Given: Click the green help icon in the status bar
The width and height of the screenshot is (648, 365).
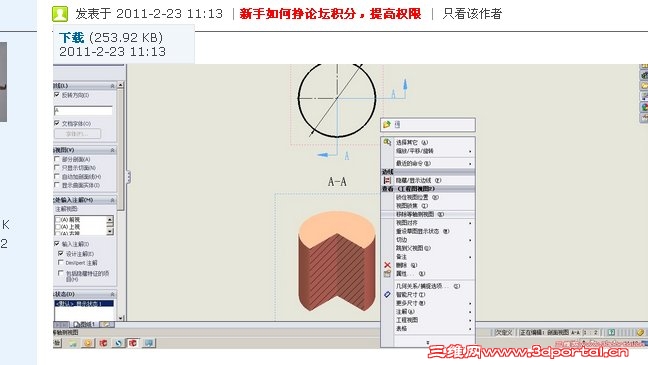Looking at the screenshot, I should (611, 332).
